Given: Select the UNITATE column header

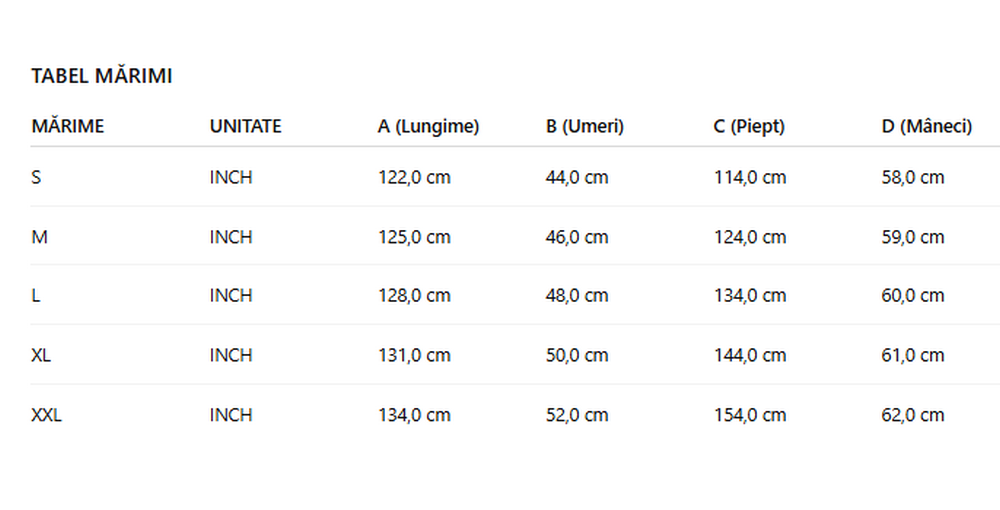Looking at the screenshot, I should tap(246, 126).
